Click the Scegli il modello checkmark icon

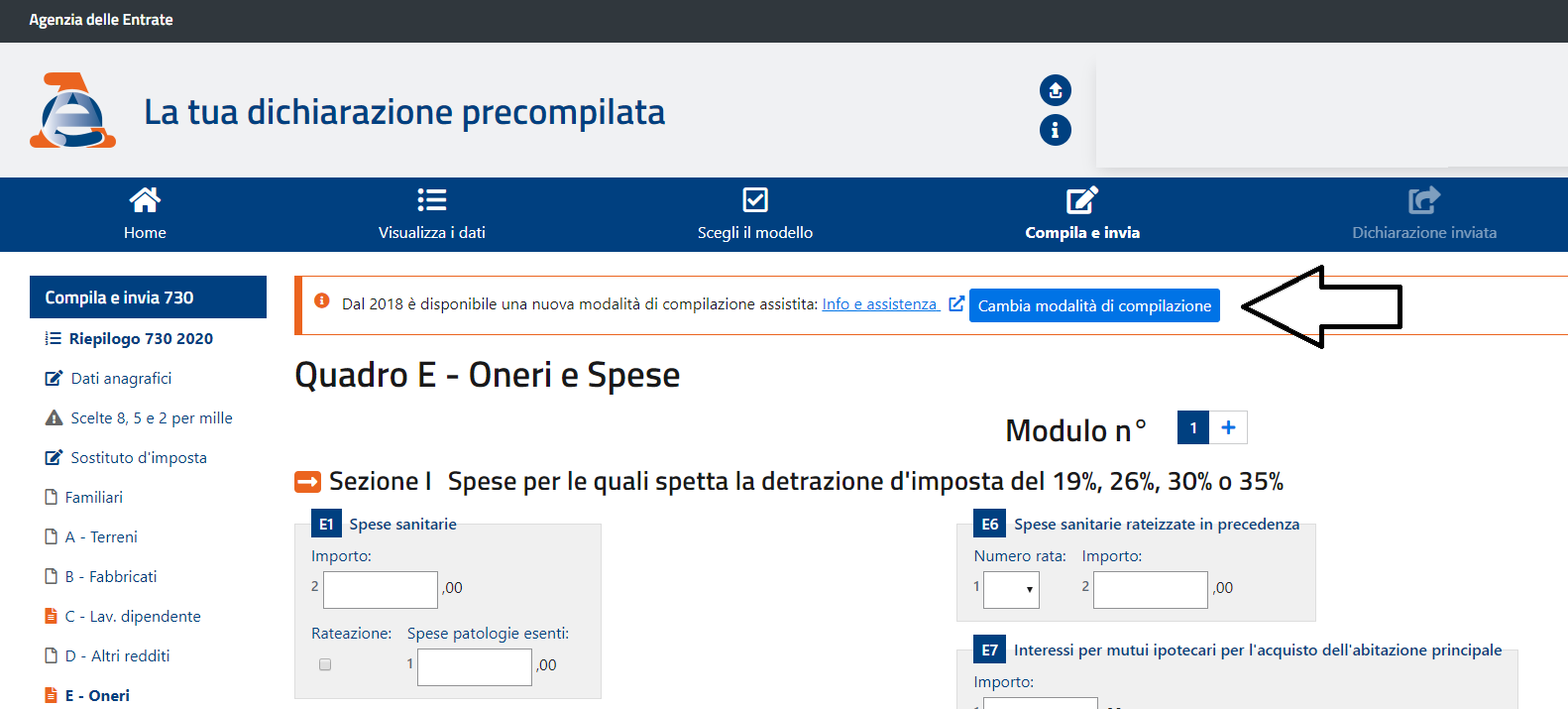pyautogui.click(x=755, y=199)
